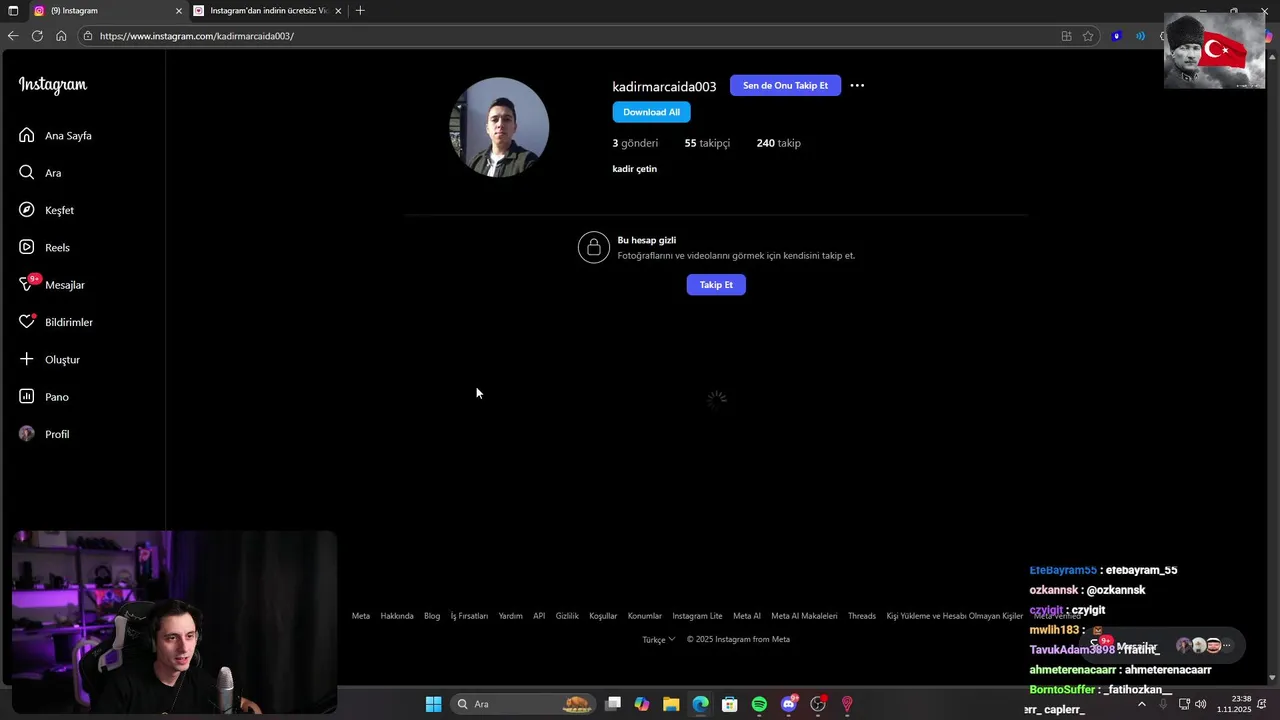Open the 55 takipçi followers link
Screen dimensions: 1280x720
(x=707, y=143)
